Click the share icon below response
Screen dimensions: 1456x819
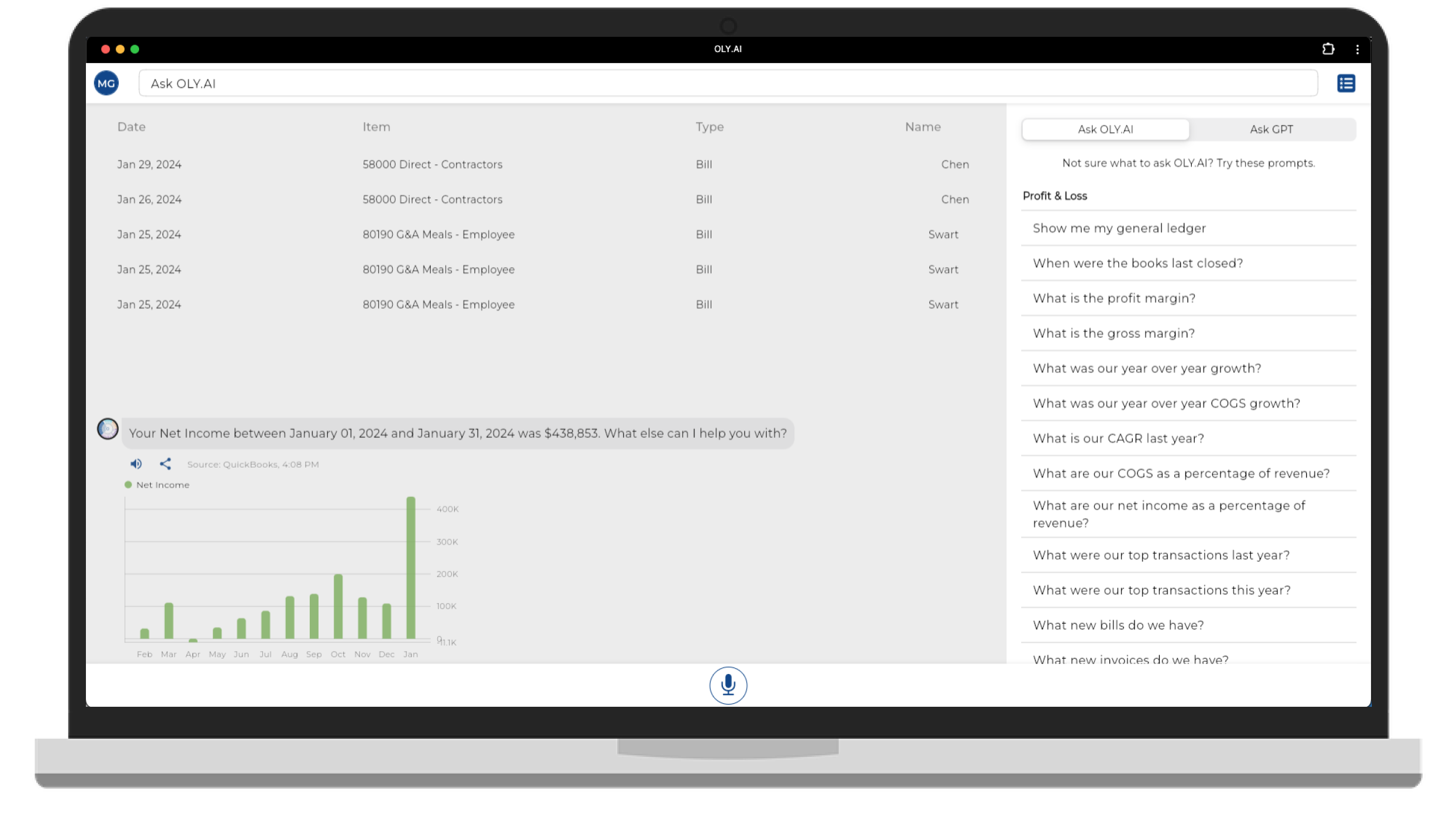coord(165,464)
